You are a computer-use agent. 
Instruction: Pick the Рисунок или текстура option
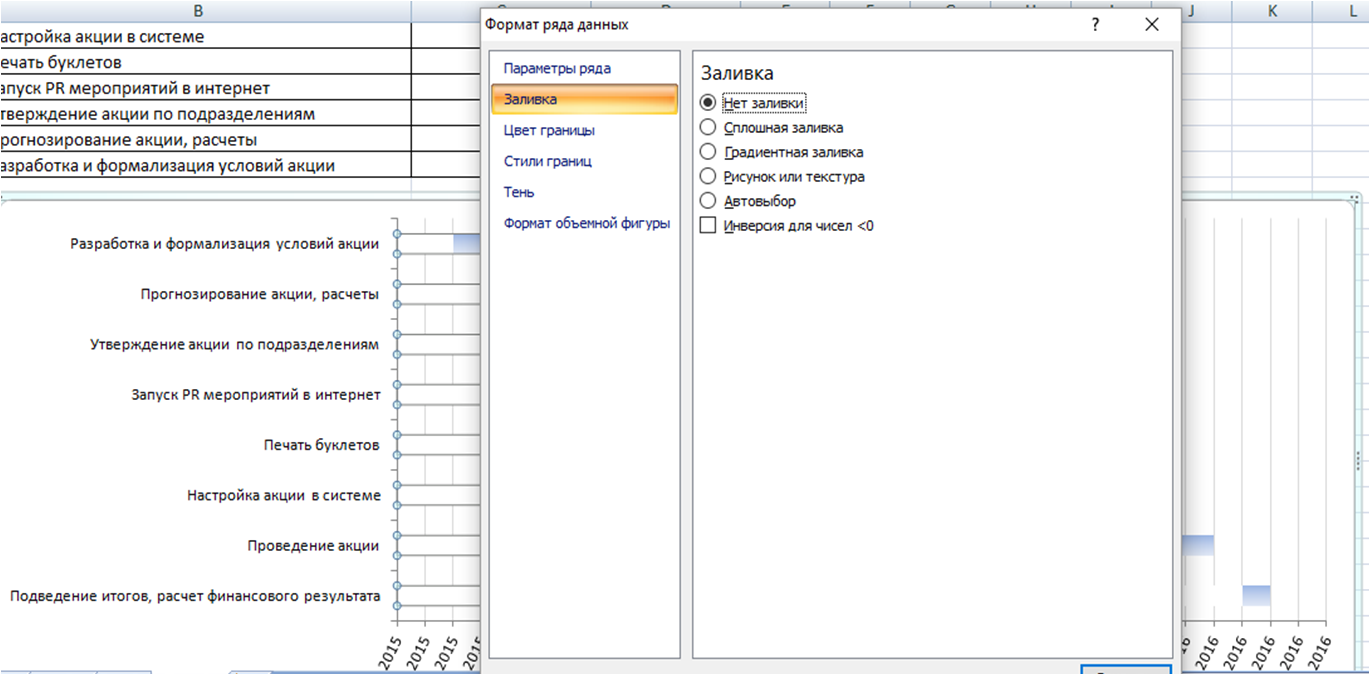(708, 177)
